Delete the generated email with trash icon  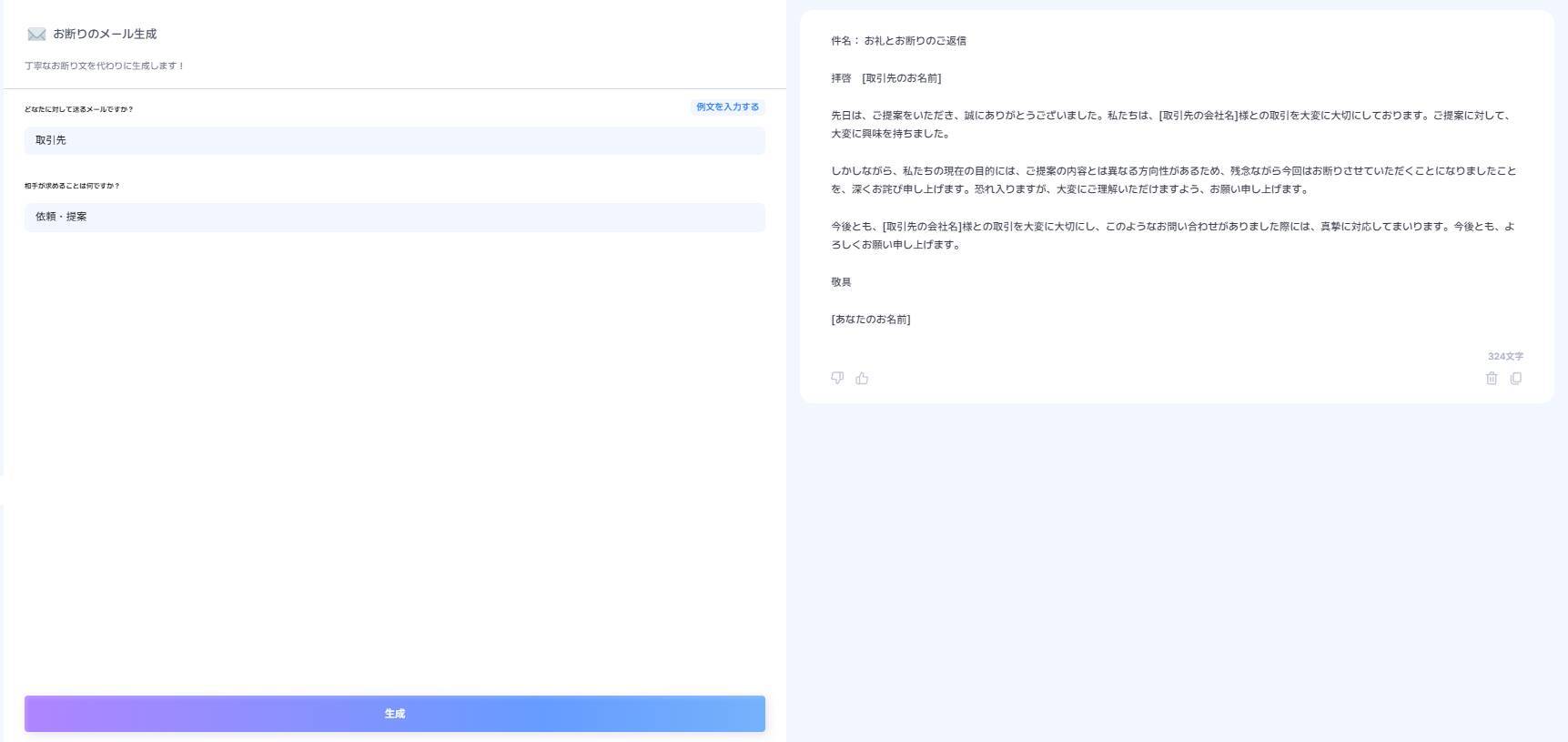coord(1492,378)
